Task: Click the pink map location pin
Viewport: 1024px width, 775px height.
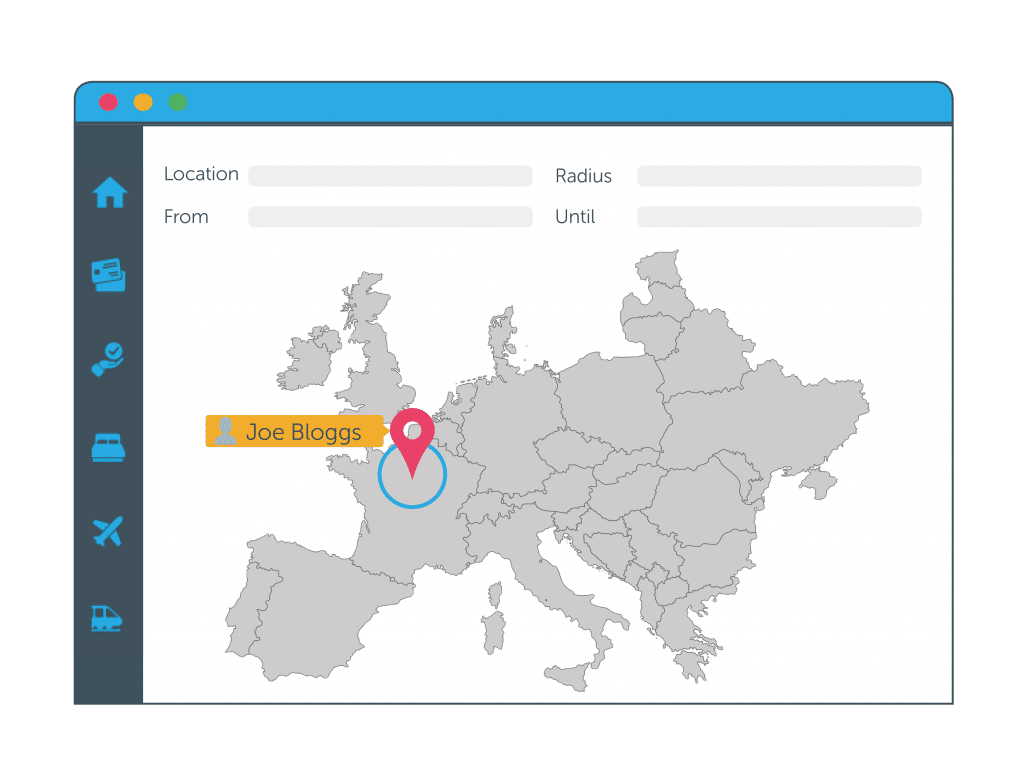Action: pos(412,443)
